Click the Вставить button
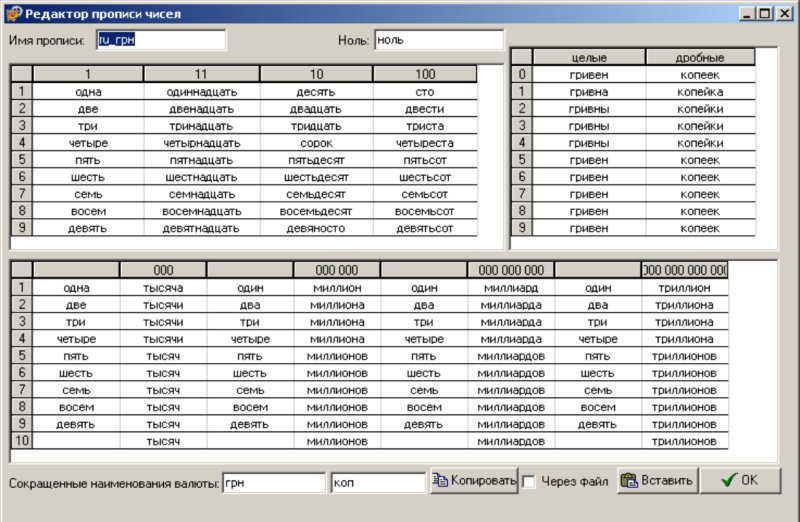 (x=655, y=481)
